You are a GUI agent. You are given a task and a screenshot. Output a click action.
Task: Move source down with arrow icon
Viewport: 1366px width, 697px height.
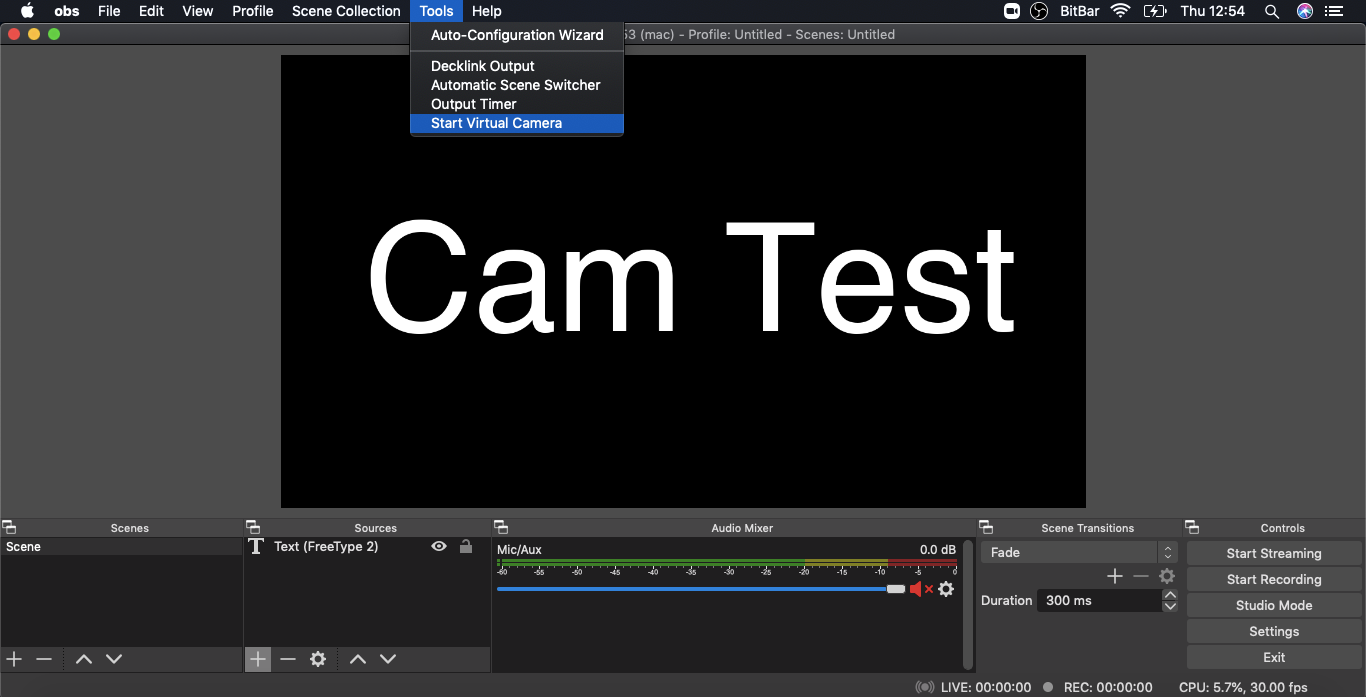click(x=388, y=659)
